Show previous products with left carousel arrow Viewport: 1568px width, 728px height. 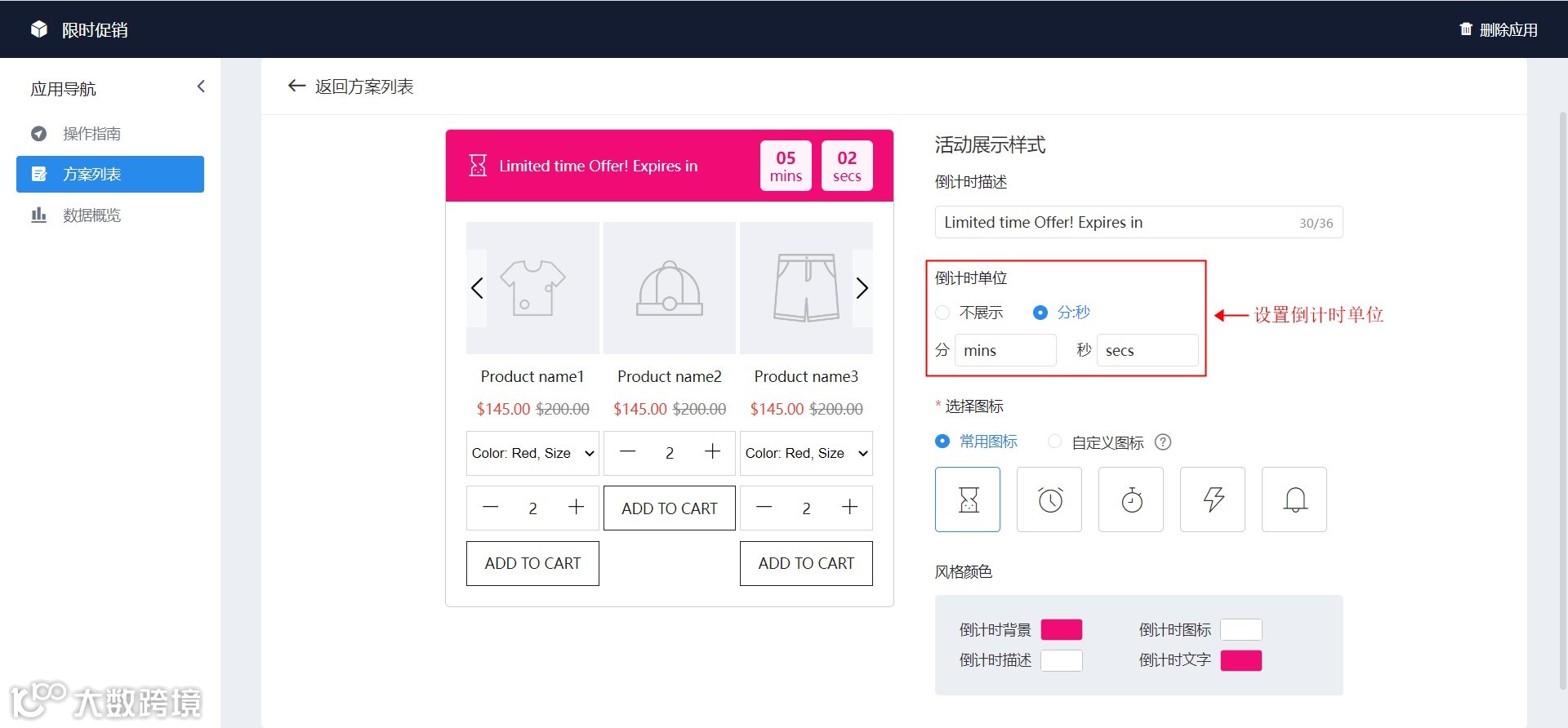click(477, 288)
